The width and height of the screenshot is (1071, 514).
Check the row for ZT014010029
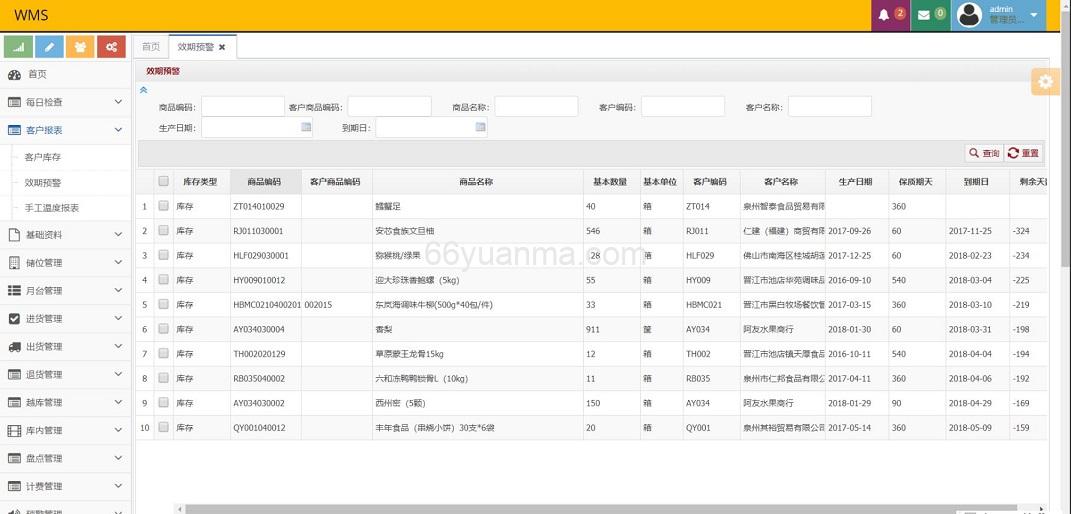click(163, 205)
